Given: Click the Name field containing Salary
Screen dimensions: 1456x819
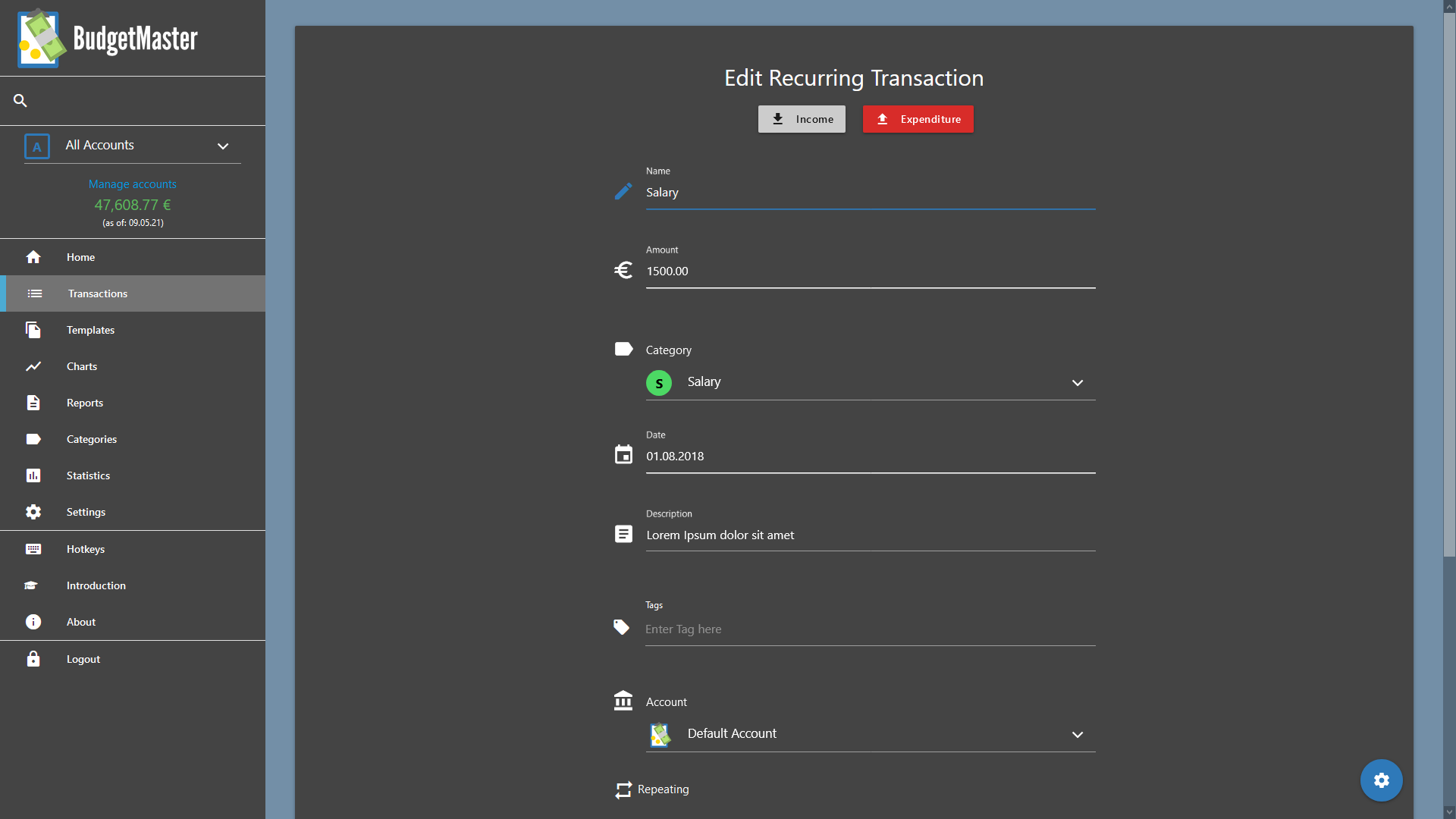Looking at the screenshot, I should 871,193.
